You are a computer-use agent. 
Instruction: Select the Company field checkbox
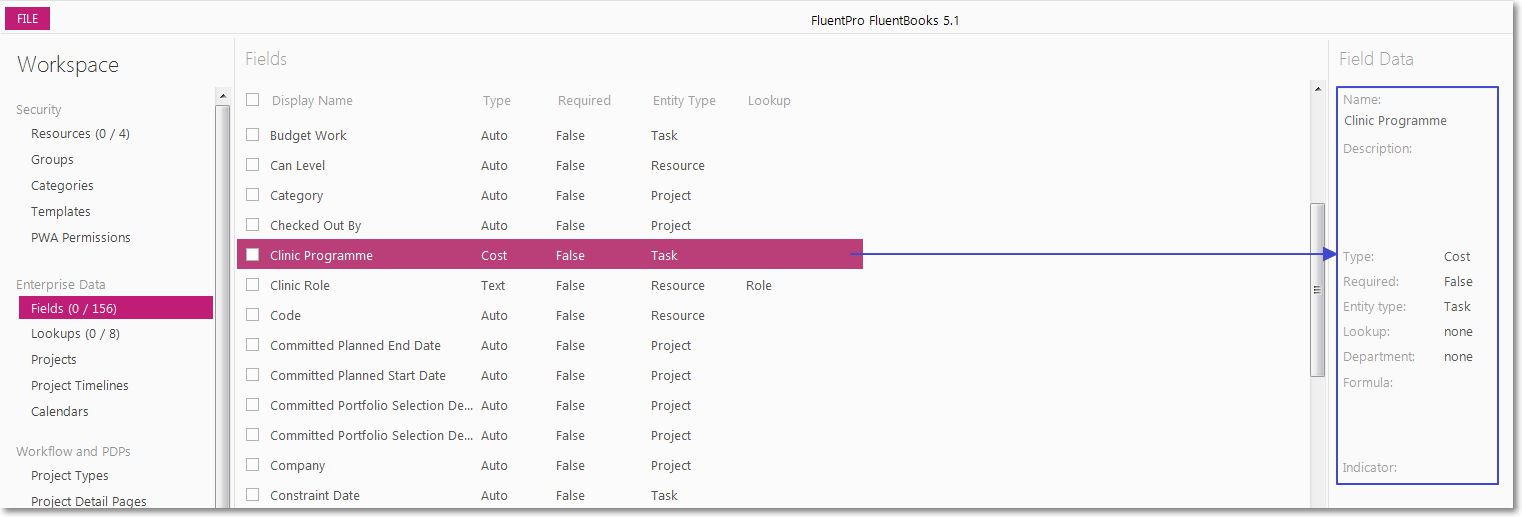coord(253,465)
